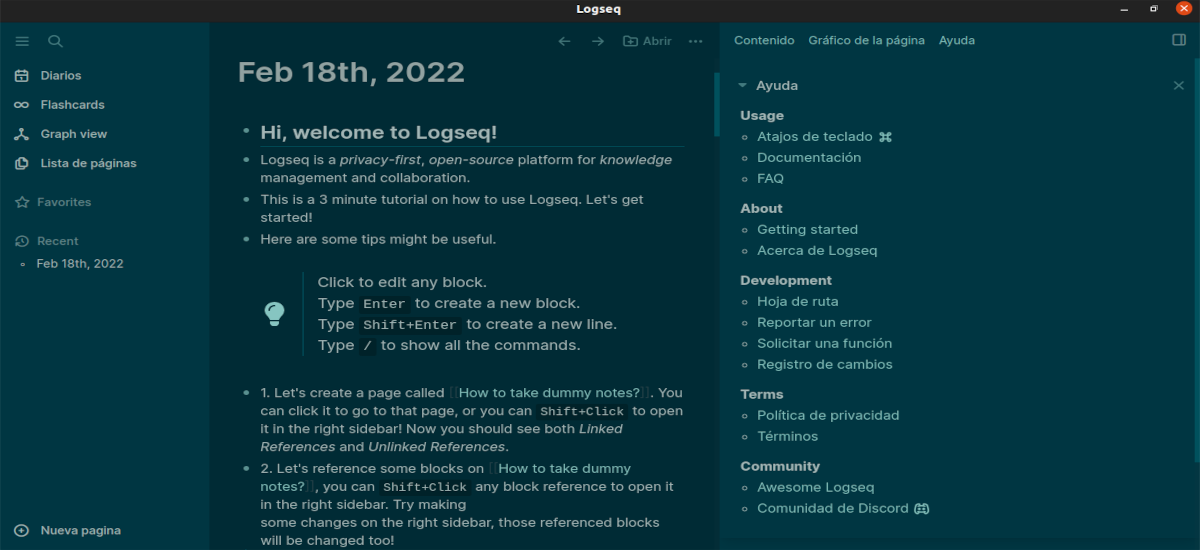Open the FAQ link
Viewport: 1200px width, 550px height.
[770, 179]
